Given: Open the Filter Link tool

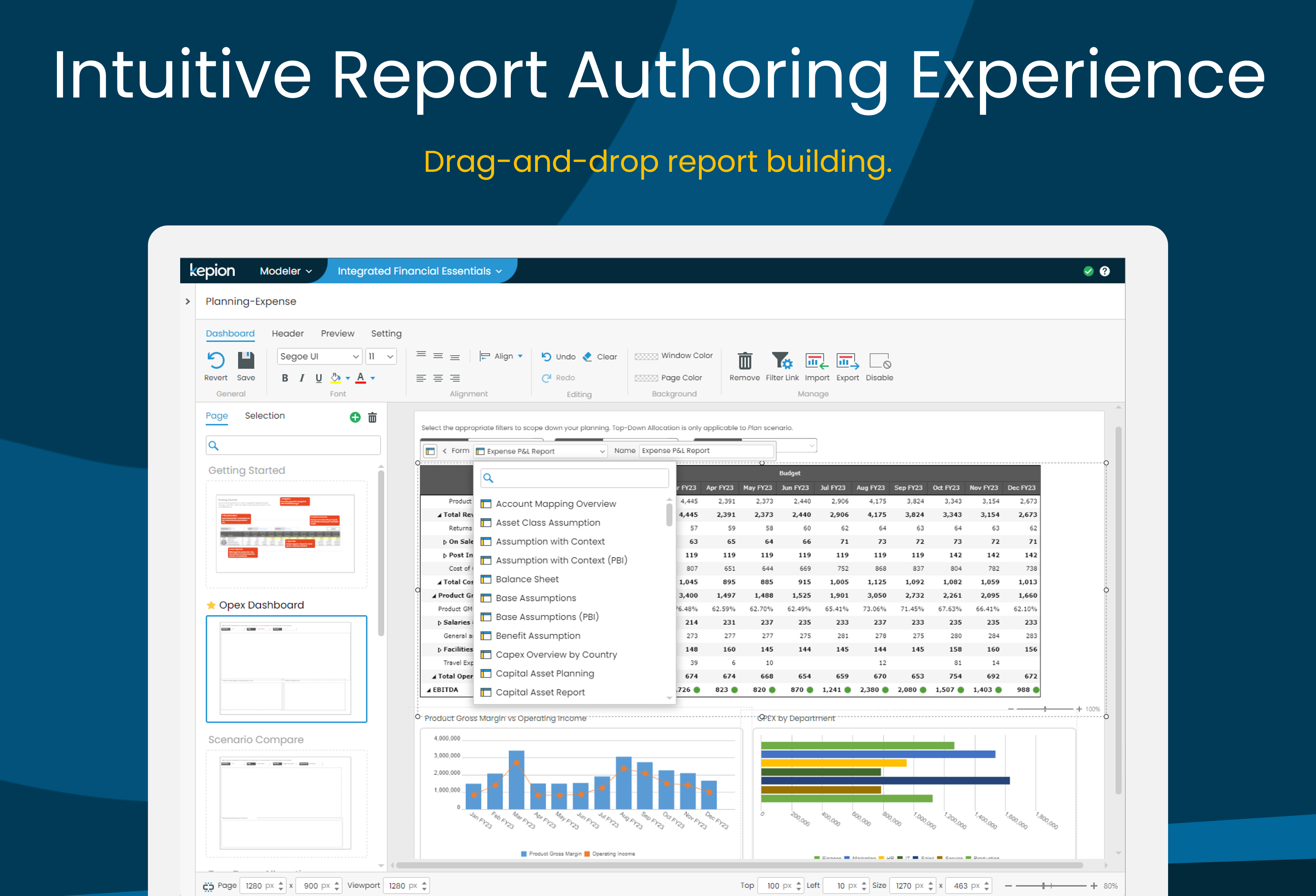Looking at the screenshot, I should pos(782,361).
